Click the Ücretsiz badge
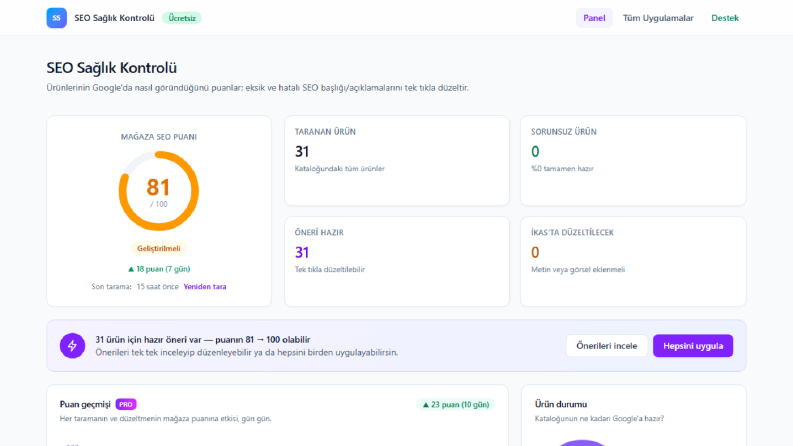Screen dimensions: 793x446 click(x=182, y=18)
